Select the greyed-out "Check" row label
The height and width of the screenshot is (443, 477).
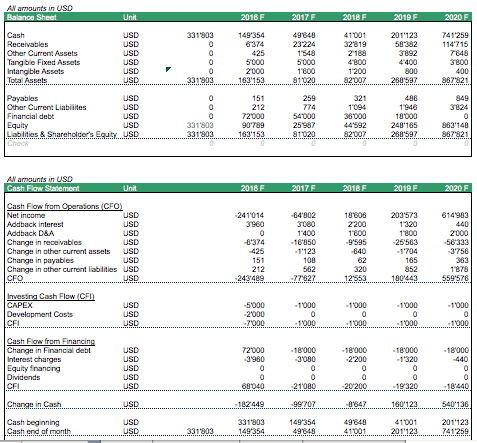[18, 143]
